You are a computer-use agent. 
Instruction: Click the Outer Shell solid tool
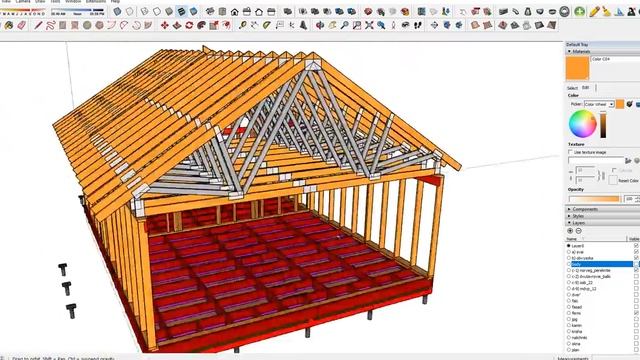coord(288,11)
